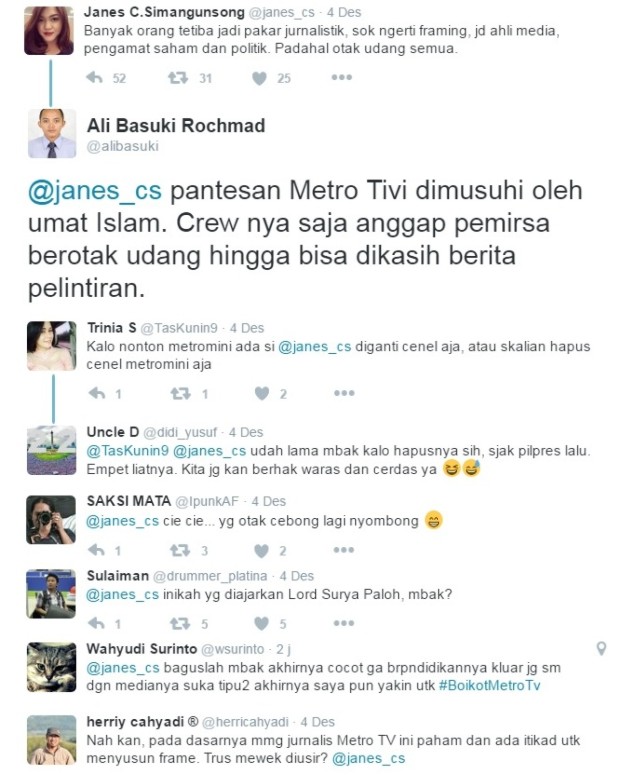Image resolution: width=635 pixels, height=775 pixels.
Task: Open Uncle D's profile avatar
Action: [x=51, y=450]
